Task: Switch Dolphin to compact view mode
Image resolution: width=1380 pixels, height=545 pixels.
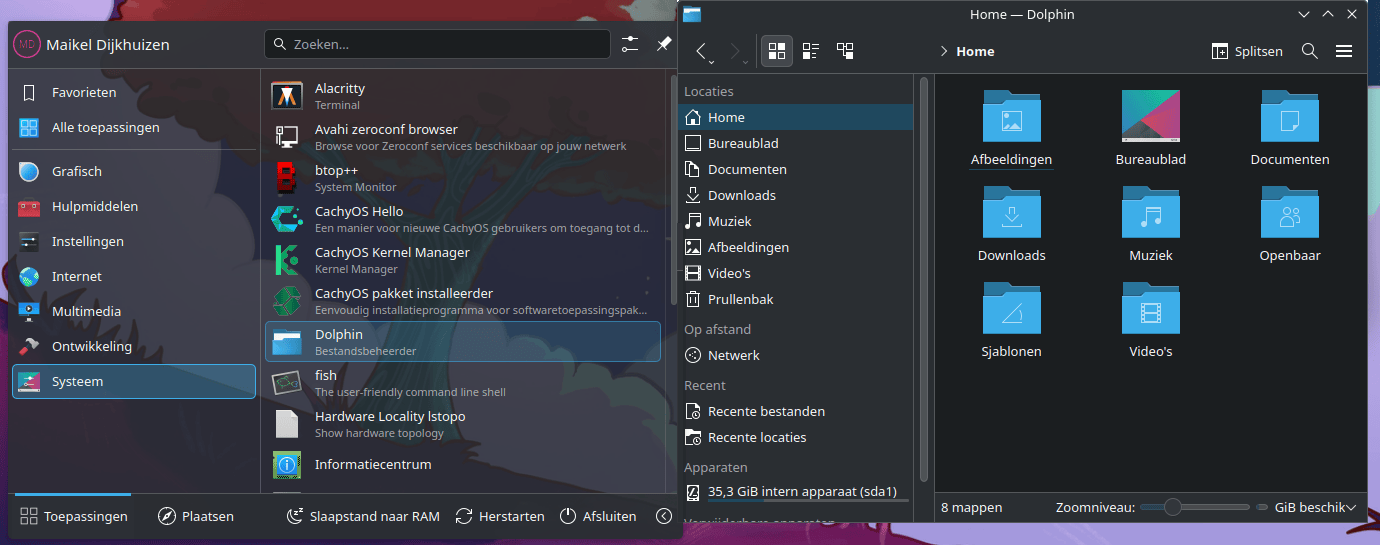Action: [811, 51]
